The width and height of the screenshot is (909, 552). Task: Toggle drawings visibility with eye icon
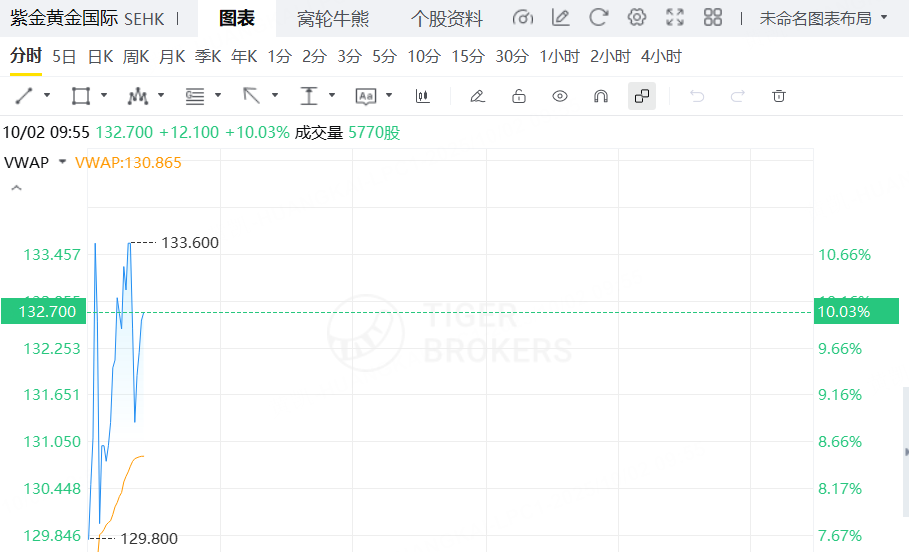pyautogui.click(x=560, y=96)
